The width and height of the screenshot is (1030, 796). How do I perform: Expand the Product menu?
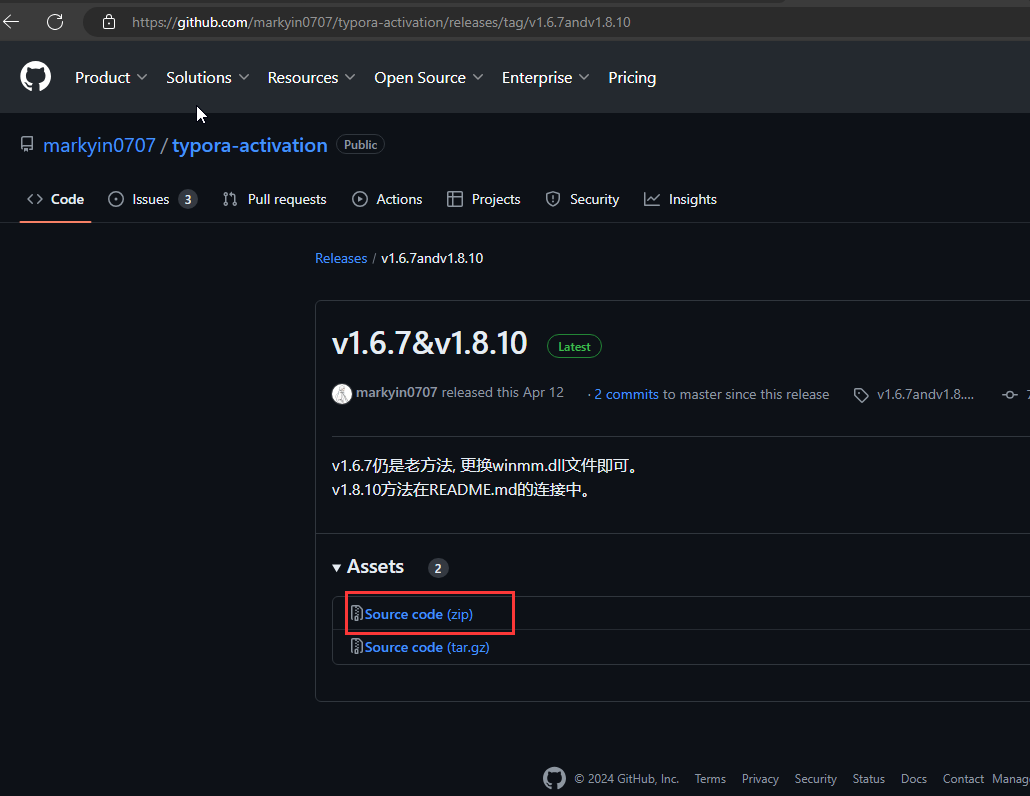111,77
